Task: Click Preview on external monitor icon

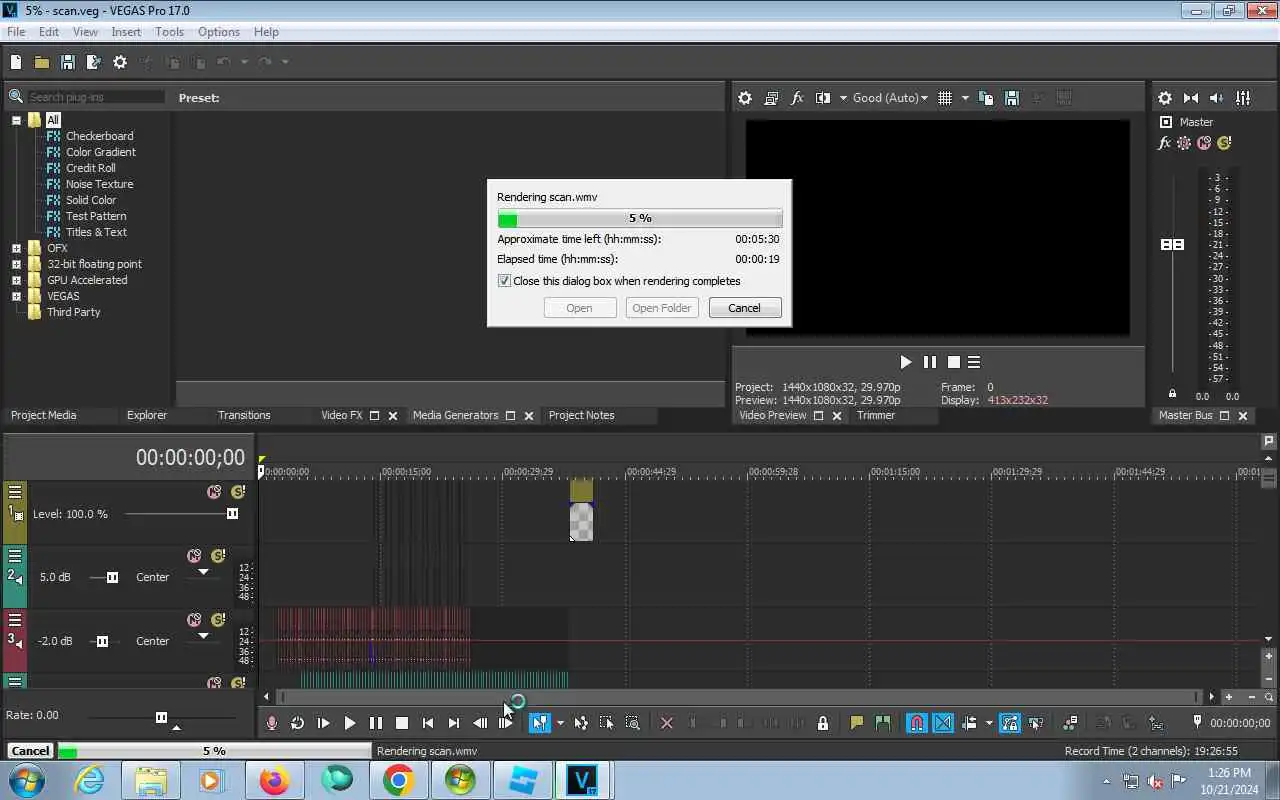Action: pos(771,98)
